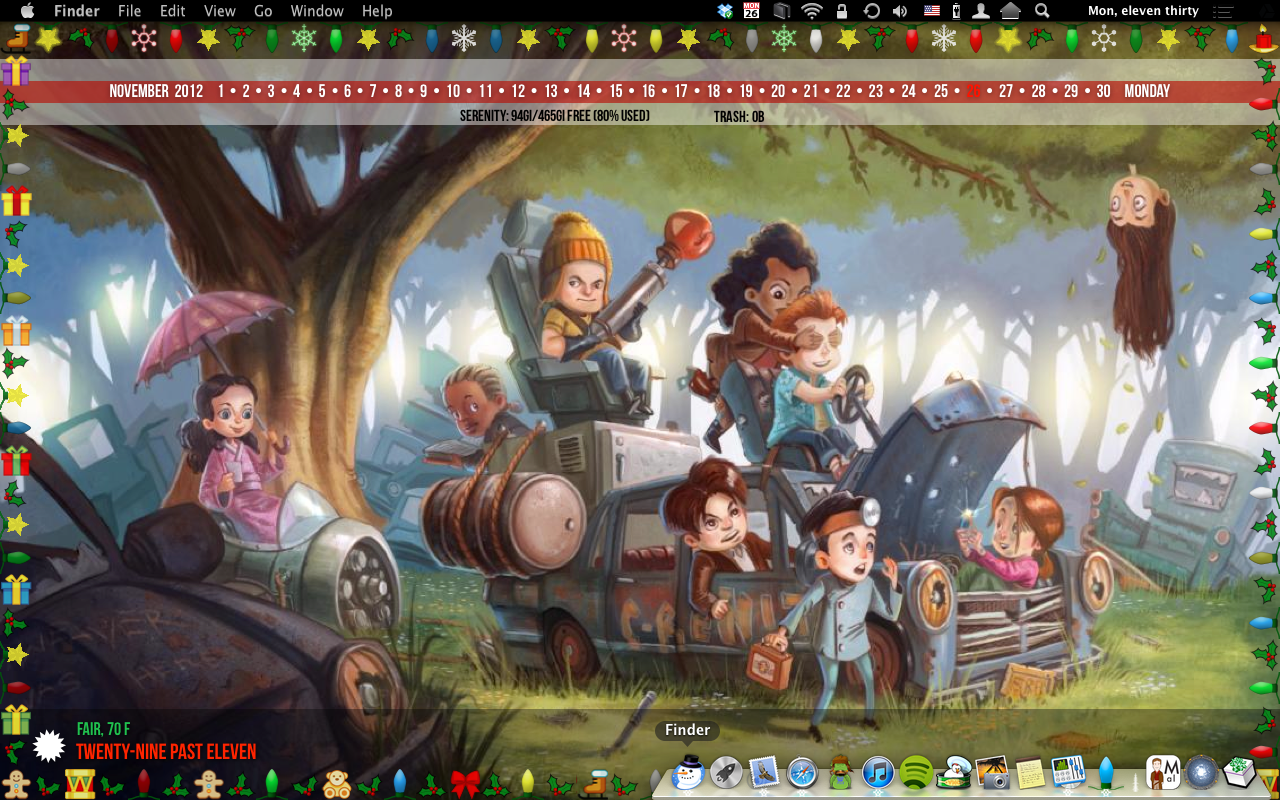The width and height of the screenshot is (1280, 800).
Task: Click the battery status icon
Action: (x=956, y=11)
